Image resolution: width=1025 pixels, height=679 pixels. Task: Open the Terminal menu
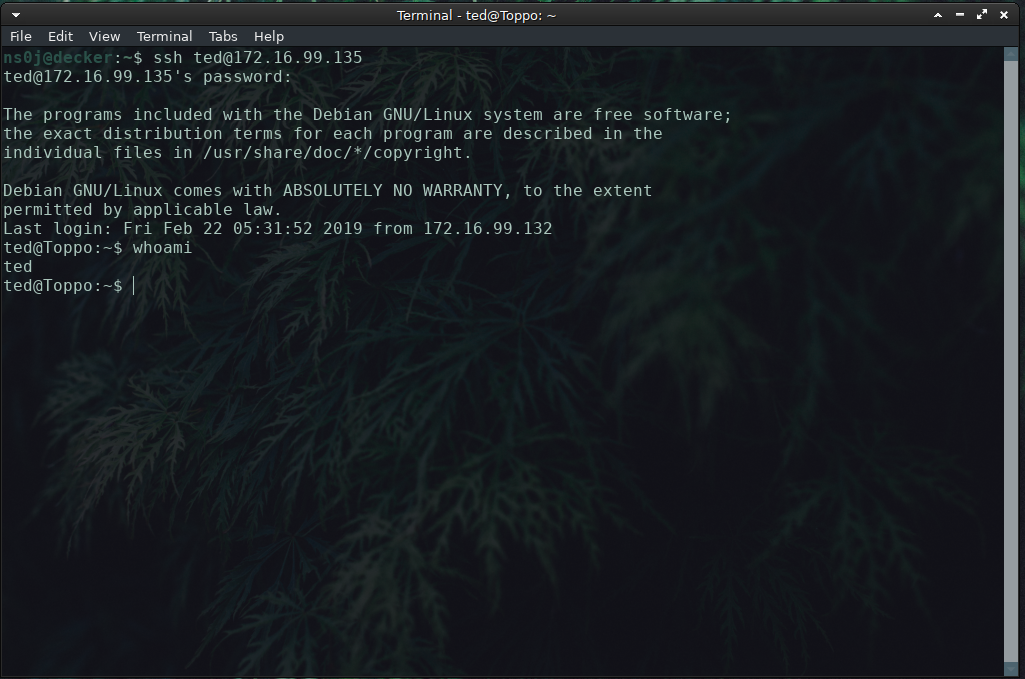[164, 37]
